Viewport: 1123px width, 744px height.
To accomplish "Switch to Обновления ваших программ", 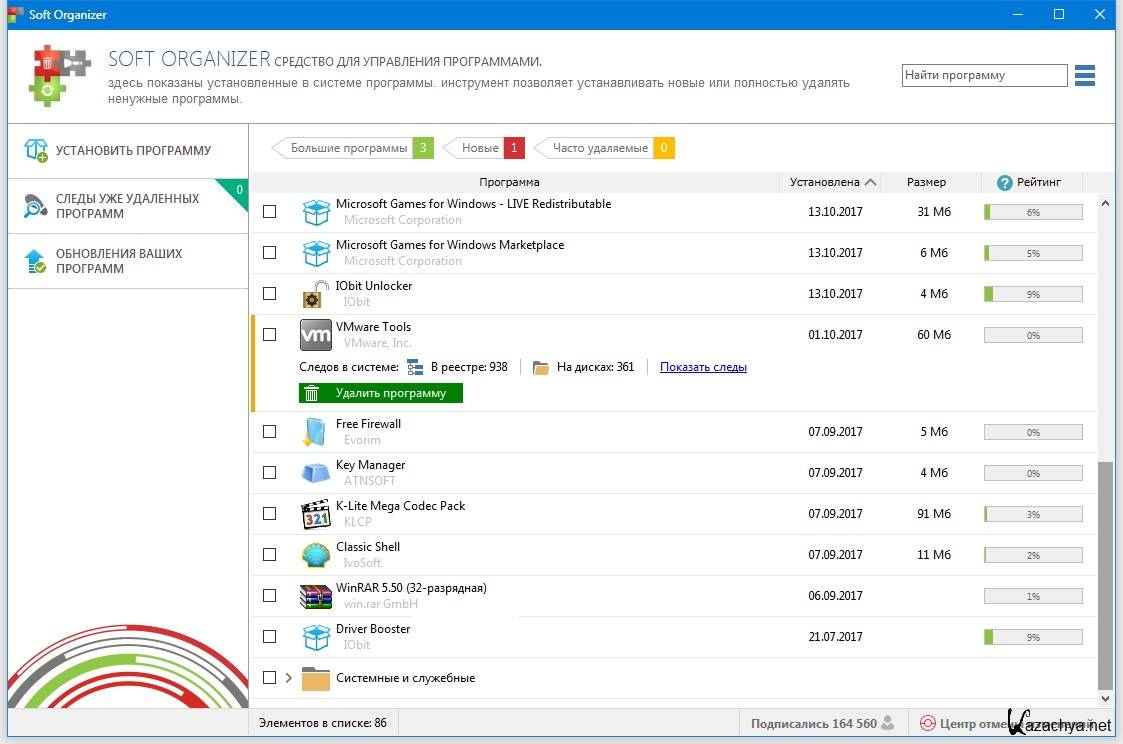I will point(118,261).
